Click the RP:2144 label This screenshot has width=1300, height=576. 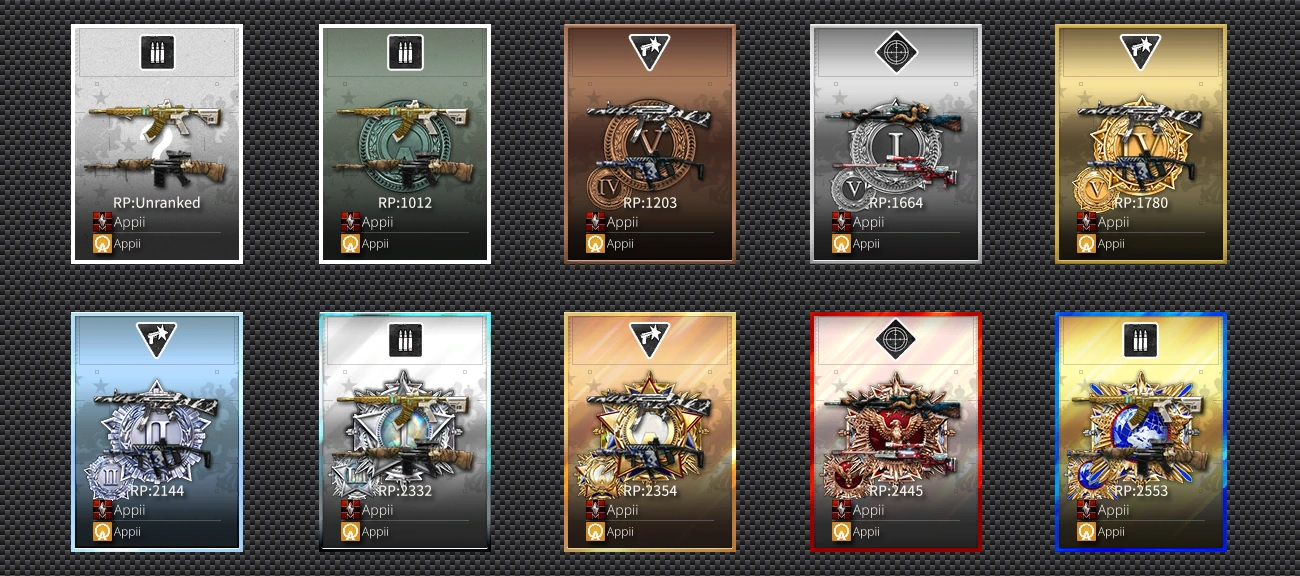156,490
